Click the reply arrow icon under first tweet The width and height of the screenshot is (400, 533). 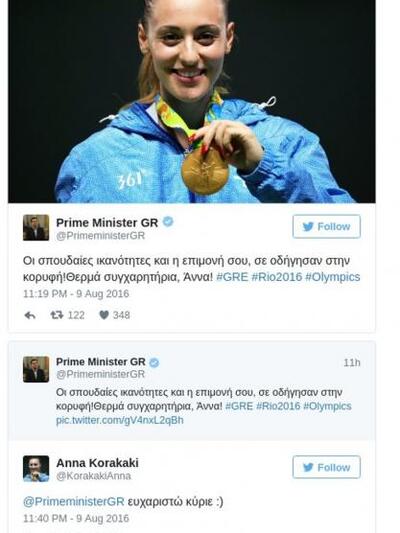click(30, 315)
